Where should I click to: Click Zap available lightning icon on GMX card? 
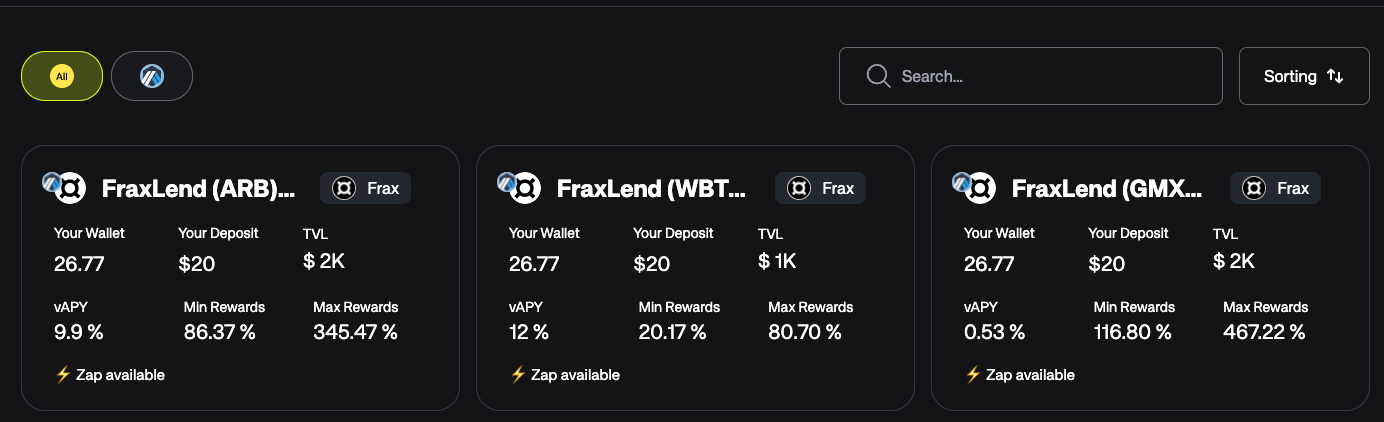[x=973, y=375]
